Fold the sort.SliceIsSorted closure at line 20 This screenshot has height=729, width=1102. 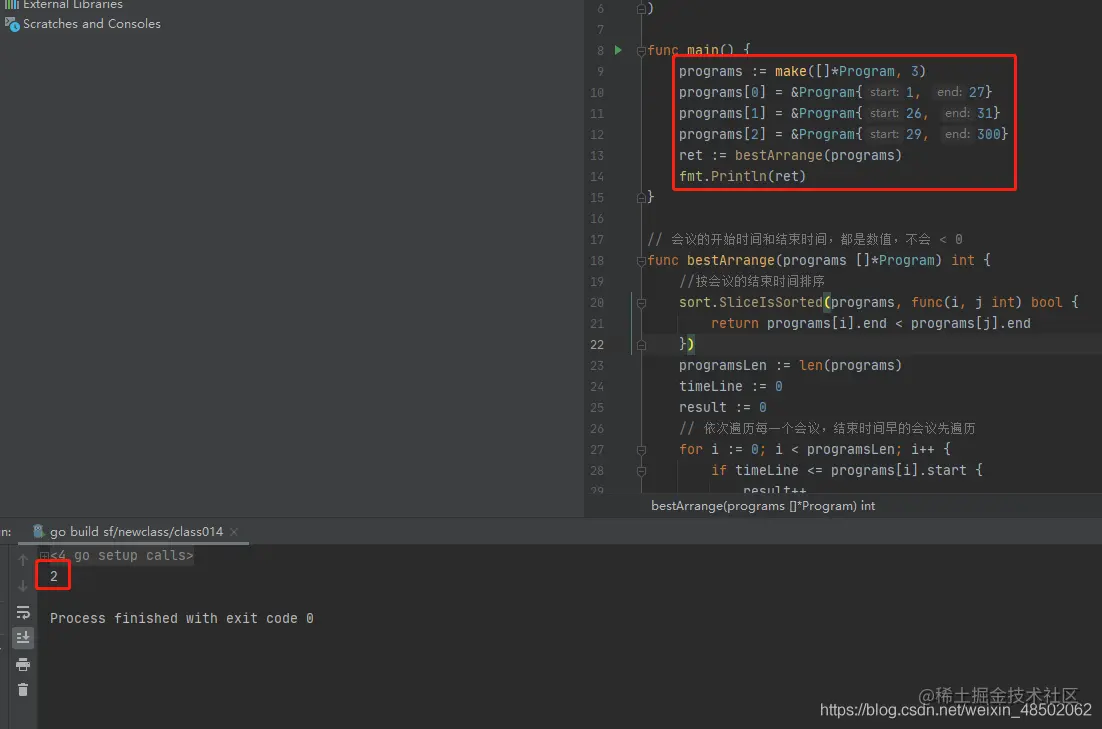point(641,303)
